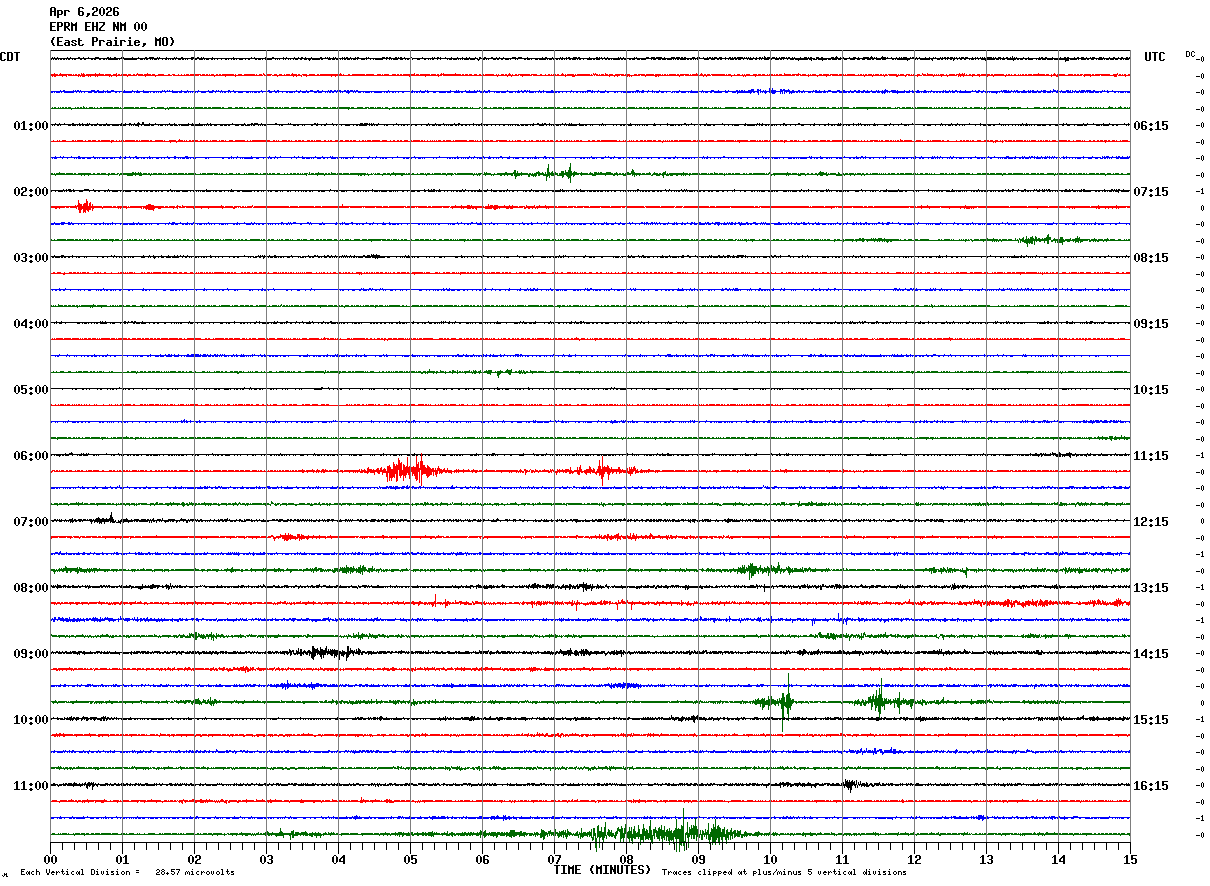Click the 08 minute axis tick label
The width and height of the screenshot is (1210, 886).
(626, 860)
